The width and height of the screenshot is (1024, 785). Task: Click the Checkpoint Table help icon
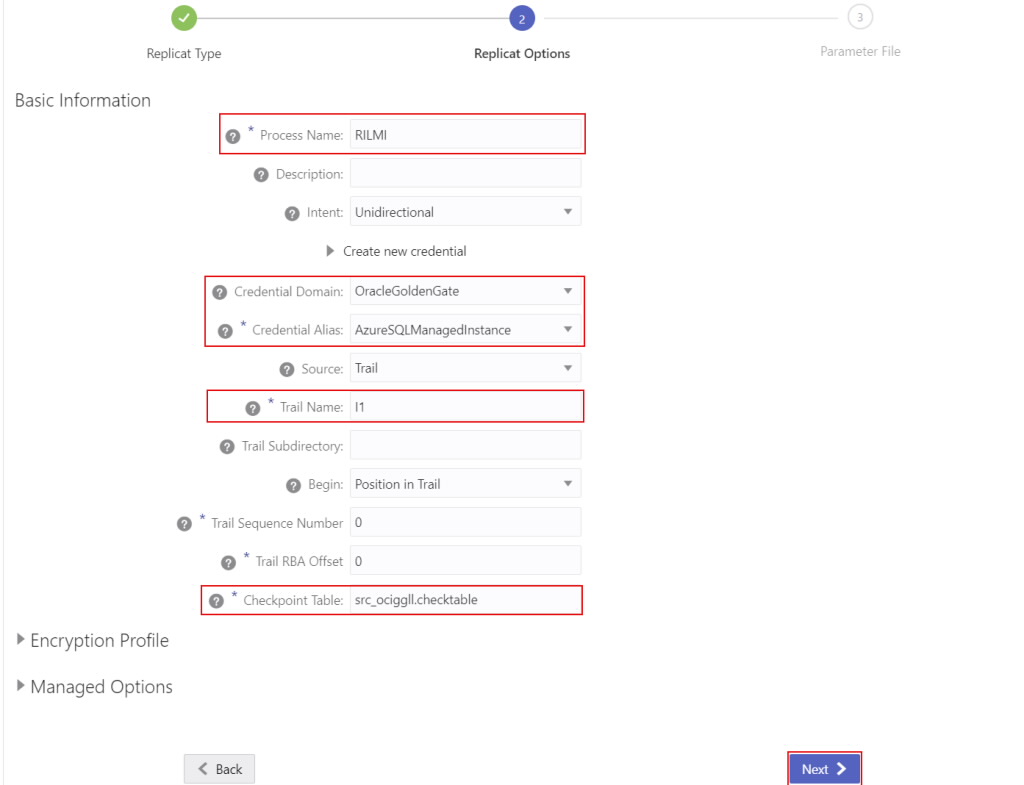(216, 600)
